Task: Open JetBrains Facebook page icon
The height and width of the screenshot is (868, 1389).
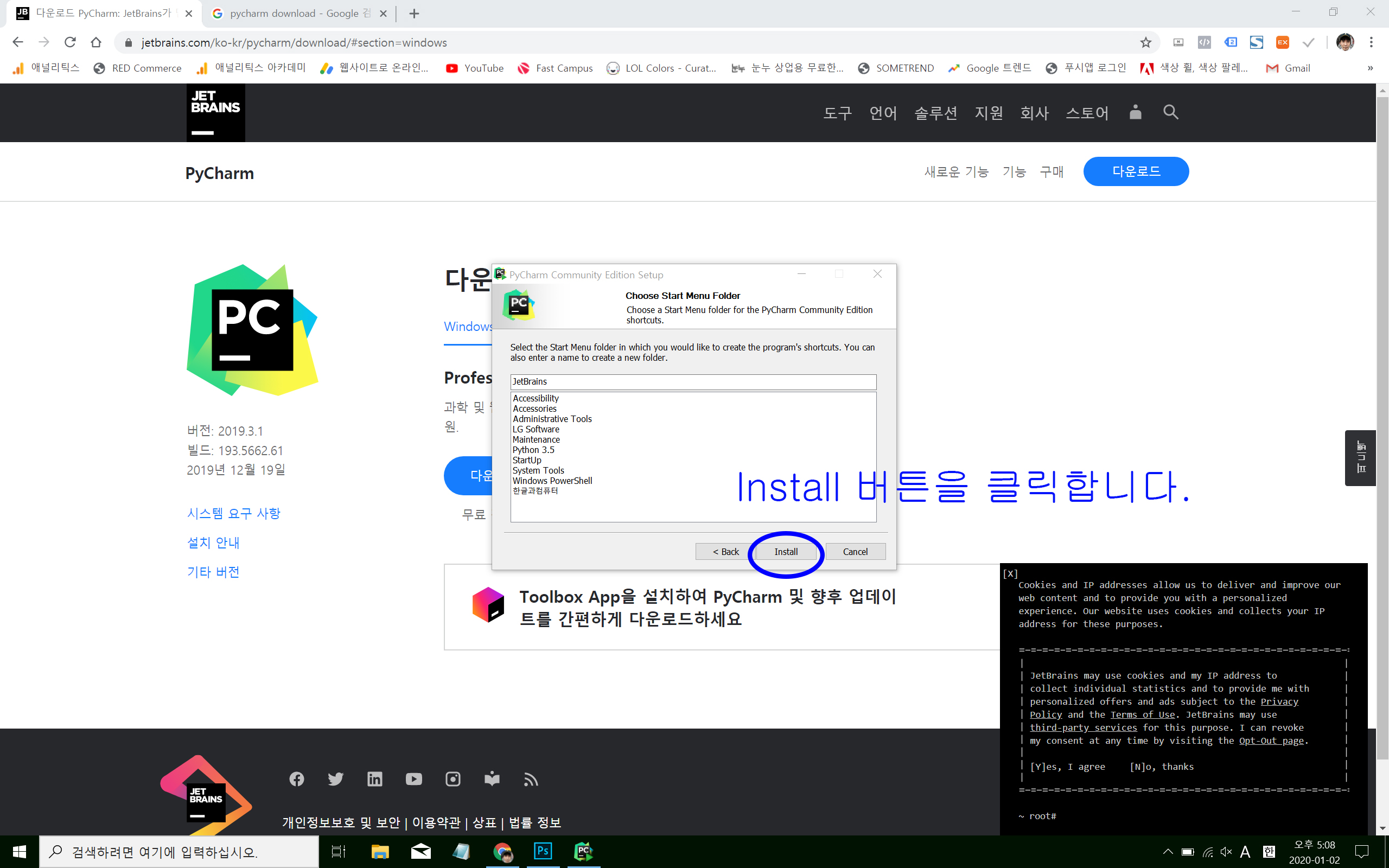Action: (297, 779)
